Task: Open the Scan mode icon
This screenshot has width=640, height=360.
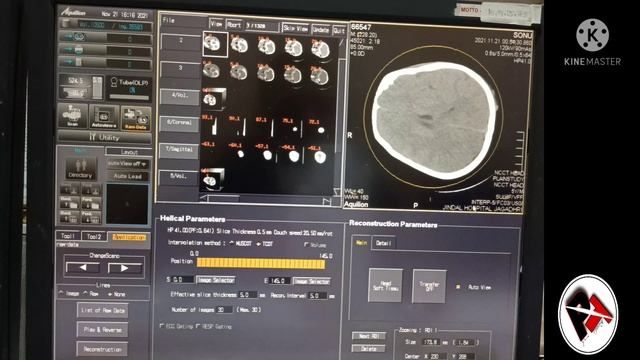Action: pos(73,116)
